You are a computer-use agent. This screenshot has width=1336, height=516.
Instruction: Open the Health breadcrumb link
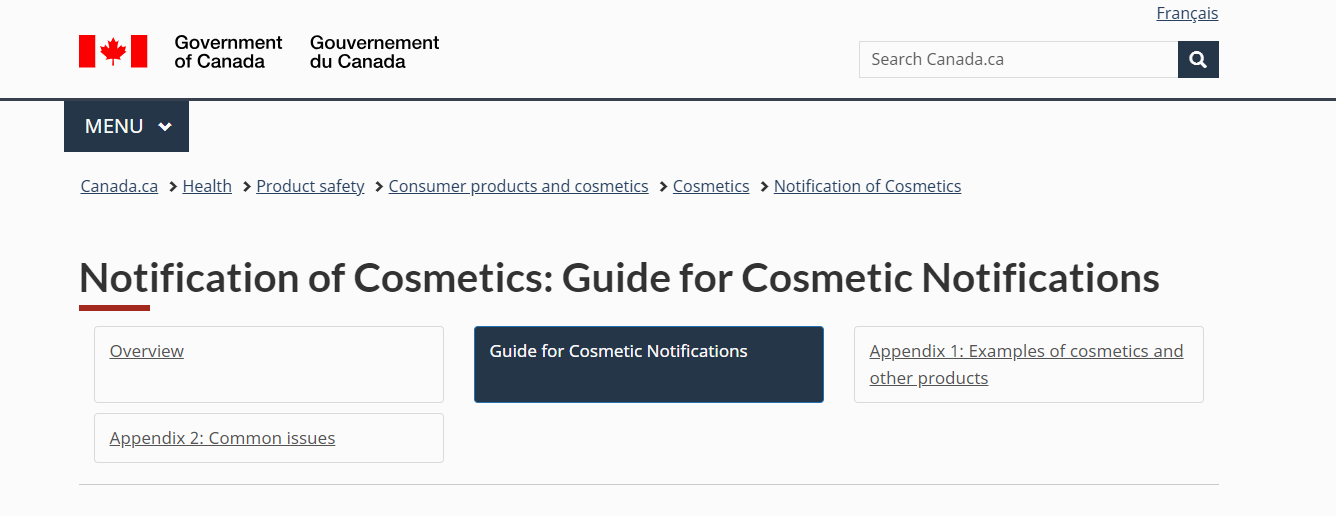tap(207, 186)
